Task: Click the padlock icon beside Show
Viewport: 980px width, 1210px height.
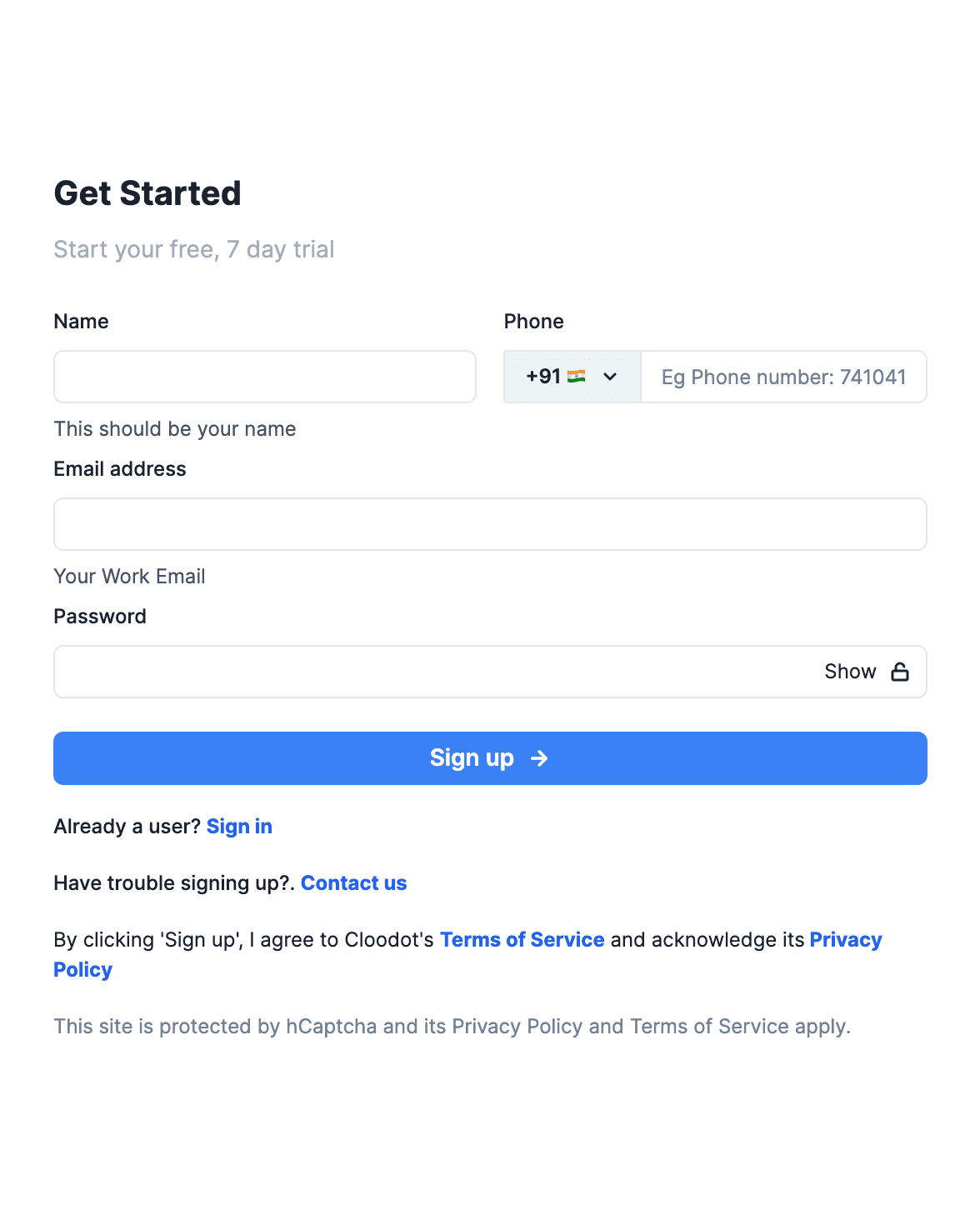Action: click(900, 671)
